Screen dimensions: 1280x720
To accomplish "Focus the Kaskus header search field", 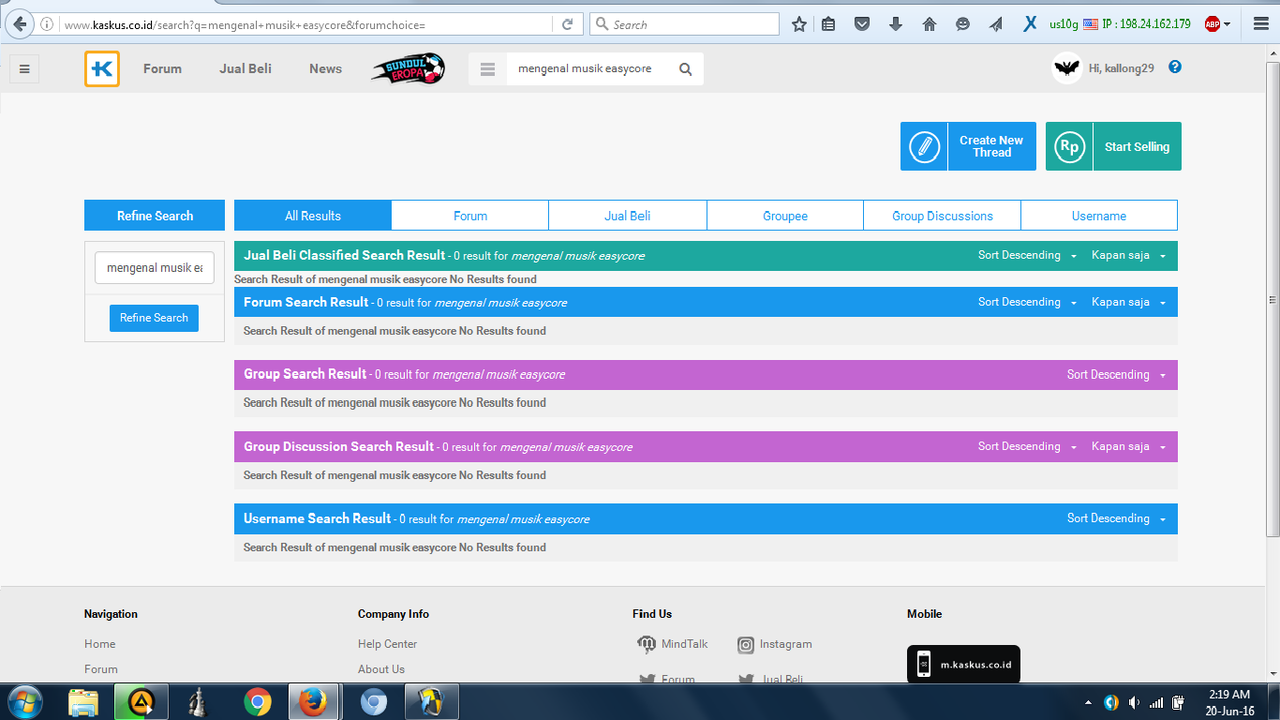I will coord(590,69).
